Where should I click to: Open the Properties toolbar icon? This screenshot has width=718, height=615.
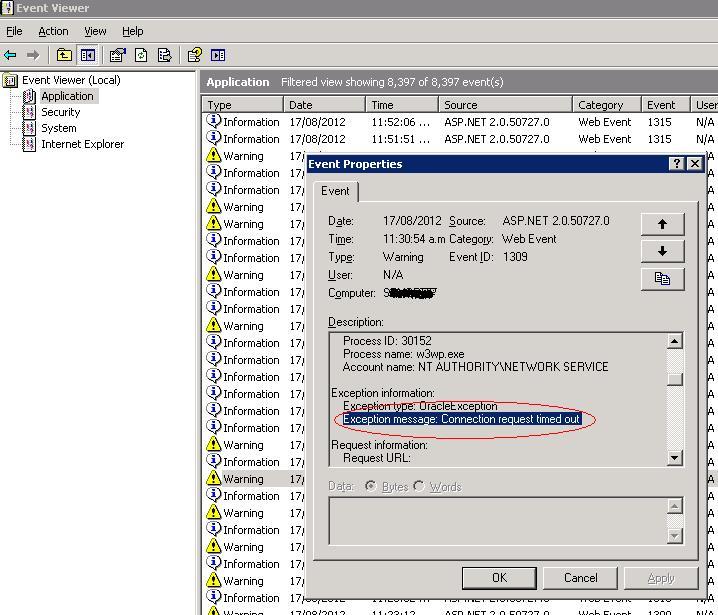[x=118, y=55]
